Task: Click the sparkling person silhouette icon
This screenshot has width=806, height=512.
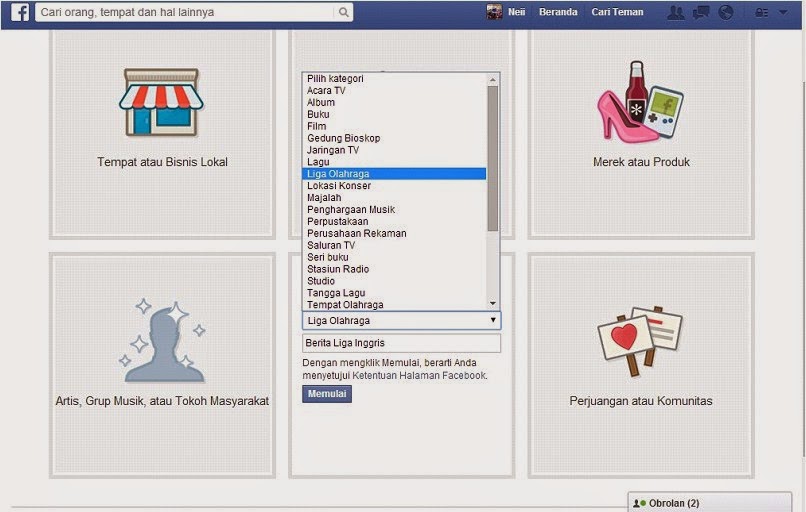Action: click(x=162, y=340)
